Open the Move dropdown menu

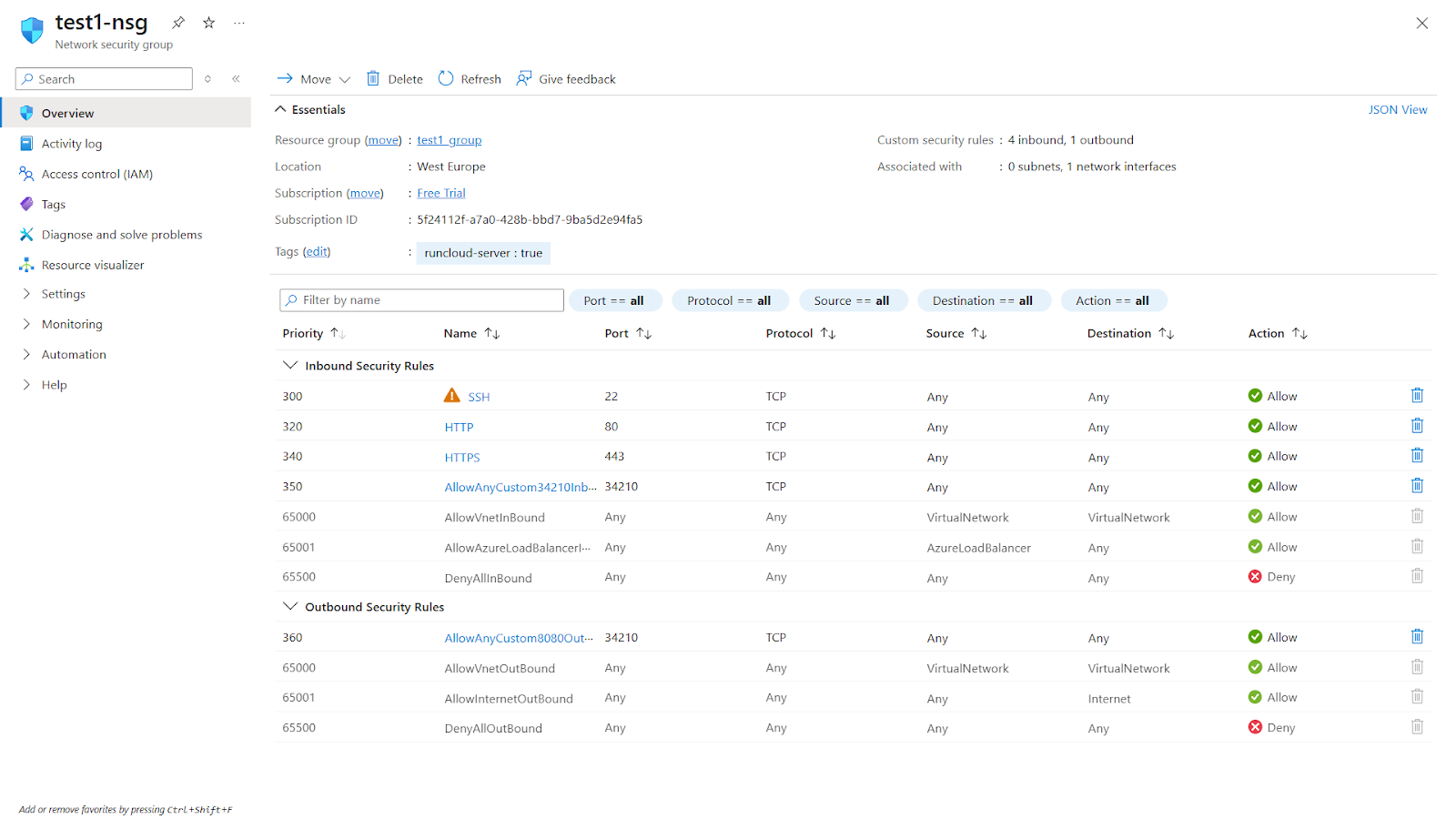tap(314, 79)
